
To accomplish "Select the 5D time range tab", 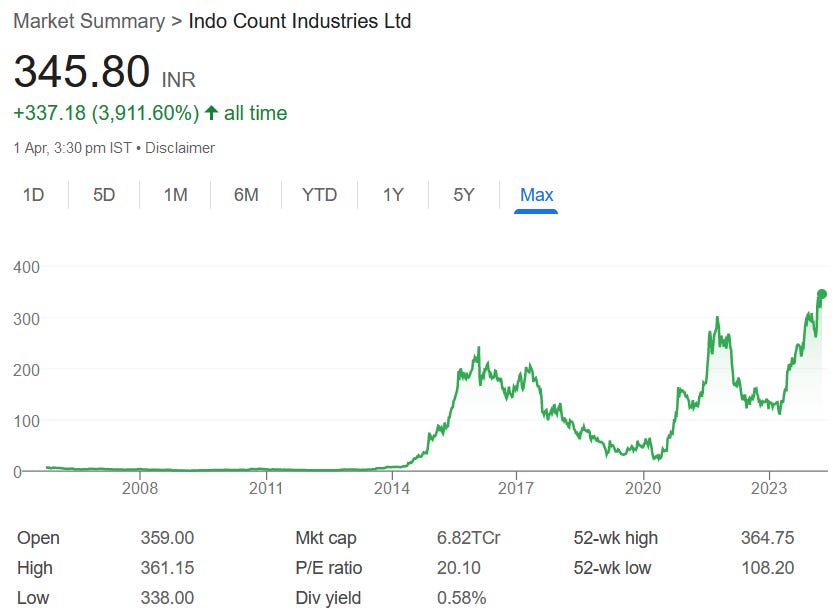I will coord(104,195).
